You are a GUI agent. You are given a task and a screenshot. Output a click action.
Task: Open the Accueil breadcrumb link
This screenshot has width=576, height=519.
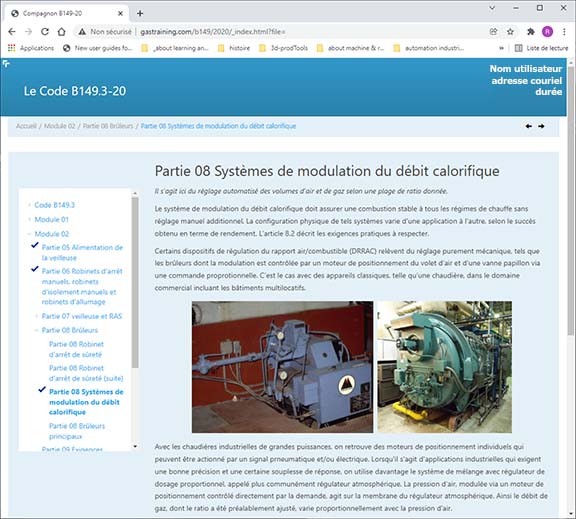point(26,126)
